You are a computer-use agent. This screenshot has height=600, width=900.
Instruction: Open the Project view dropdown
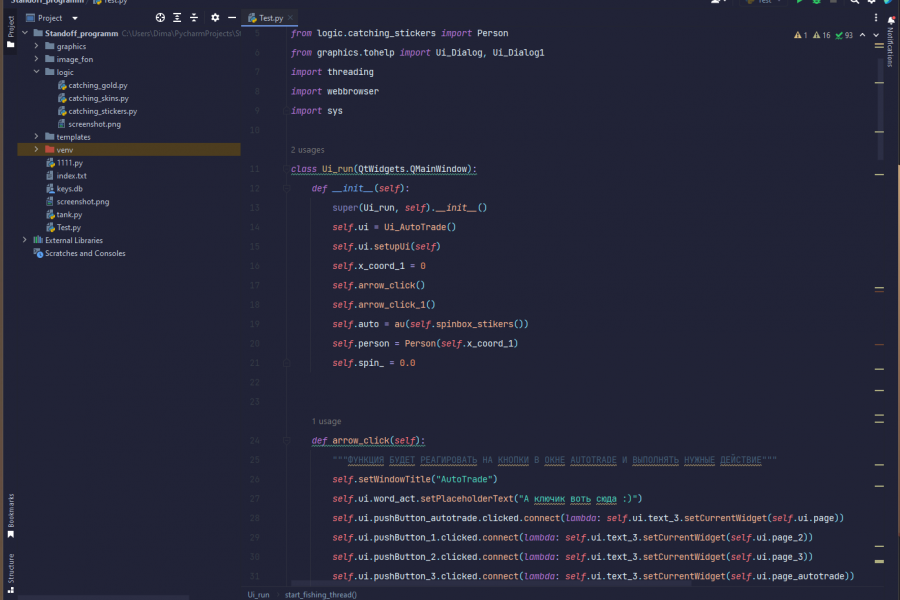pos(75,18)
